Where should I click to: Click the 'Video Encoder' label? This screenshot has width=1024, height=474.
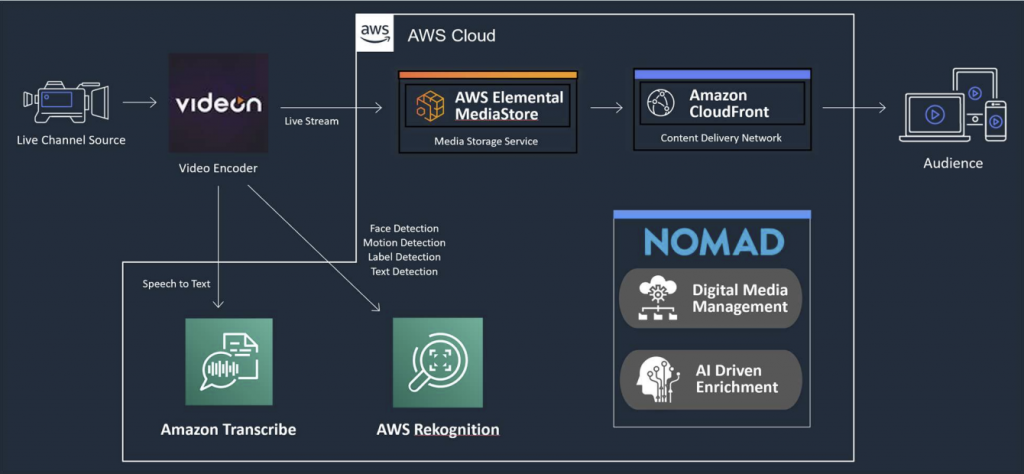coord(218,168)
